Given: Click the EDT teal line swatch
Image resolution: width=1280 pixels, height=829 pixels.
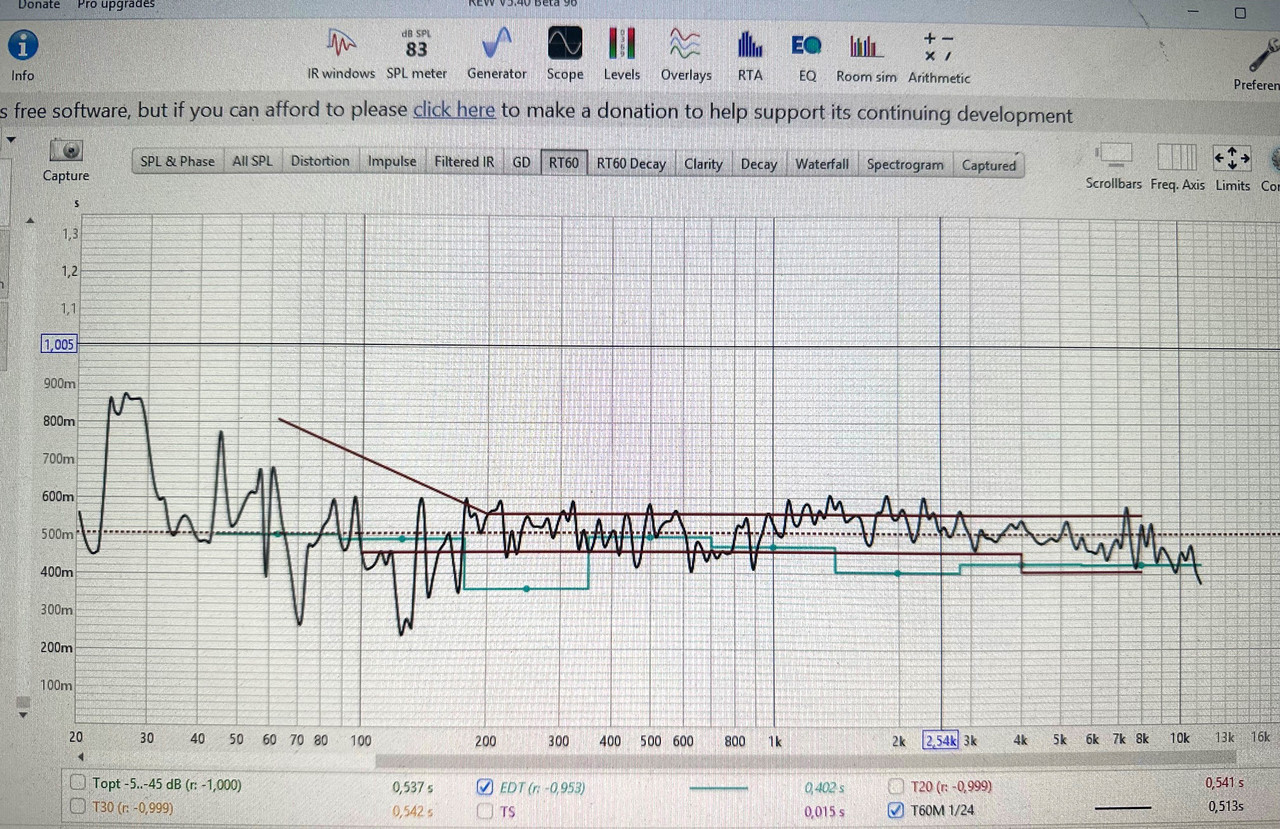Looking at the screenshot, I should [x=719, y=788].
